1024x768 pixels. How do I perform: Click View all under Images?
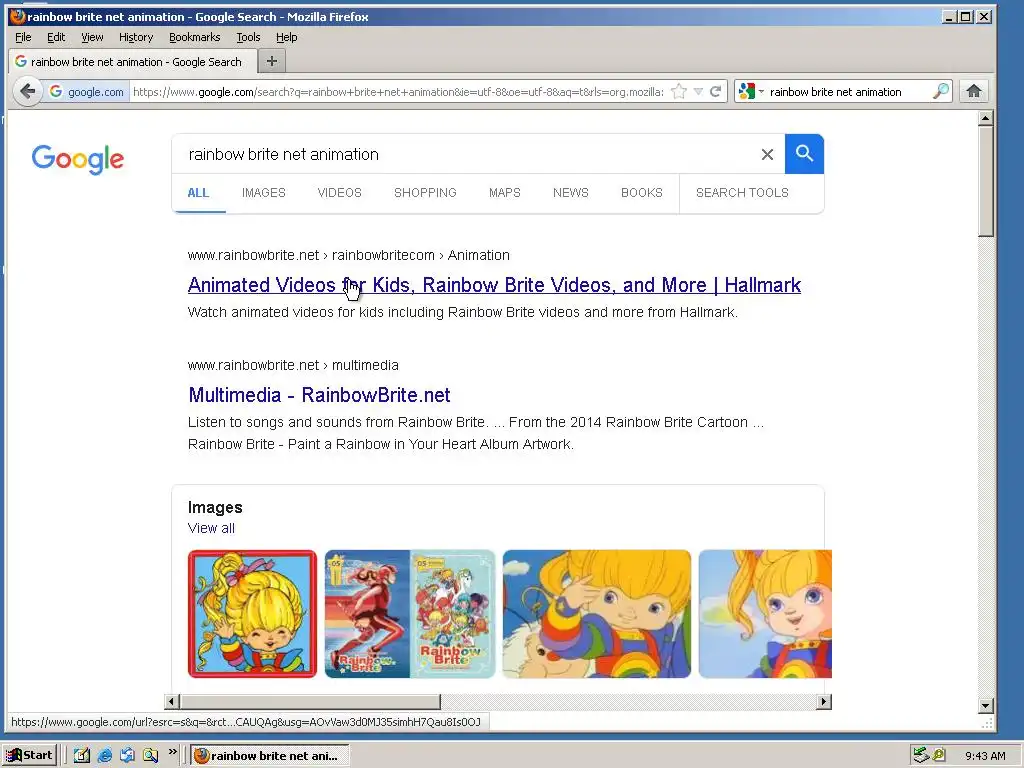[211, 528]
